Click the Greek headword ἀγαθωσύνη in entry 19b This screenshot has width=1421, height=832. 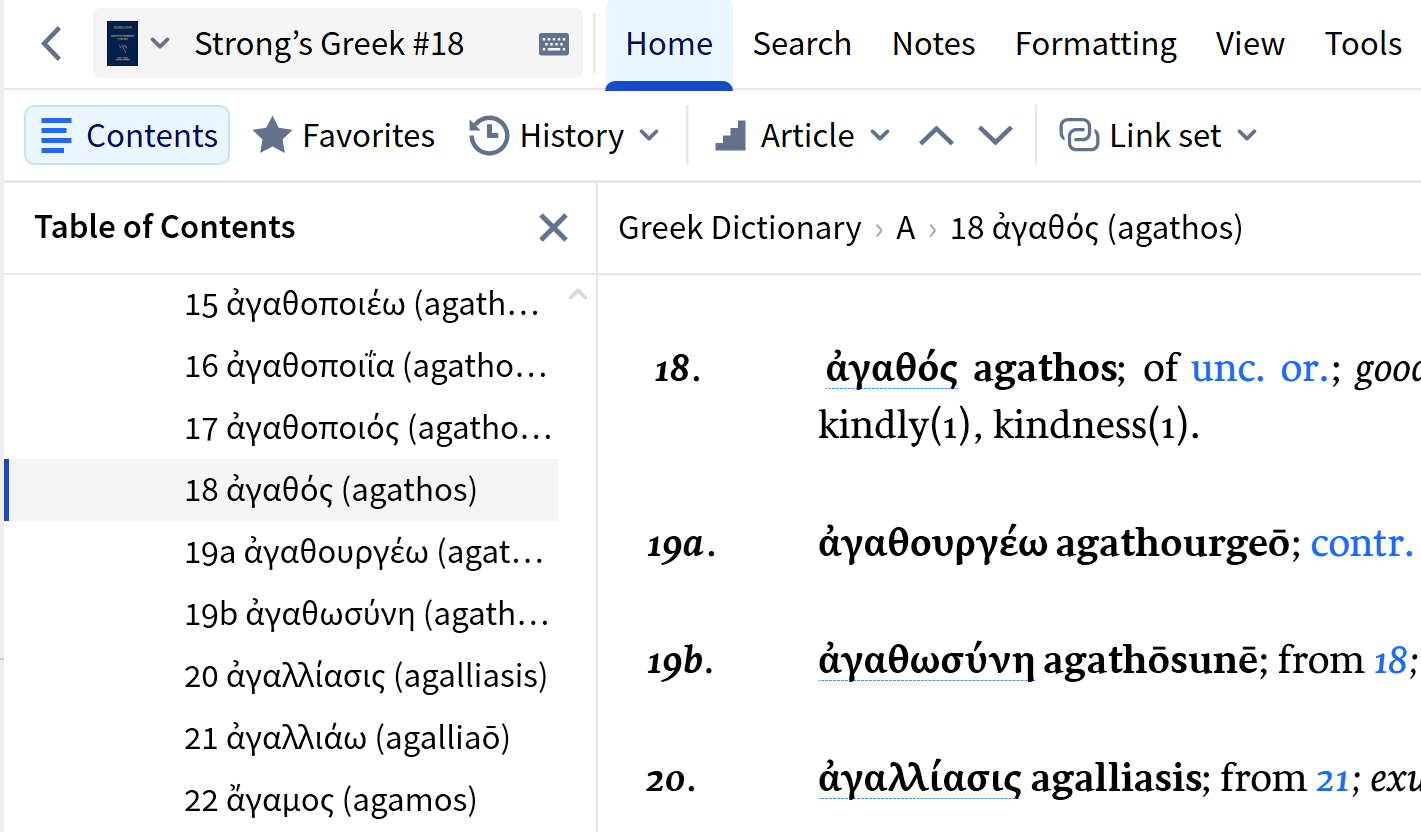(926, 660)
